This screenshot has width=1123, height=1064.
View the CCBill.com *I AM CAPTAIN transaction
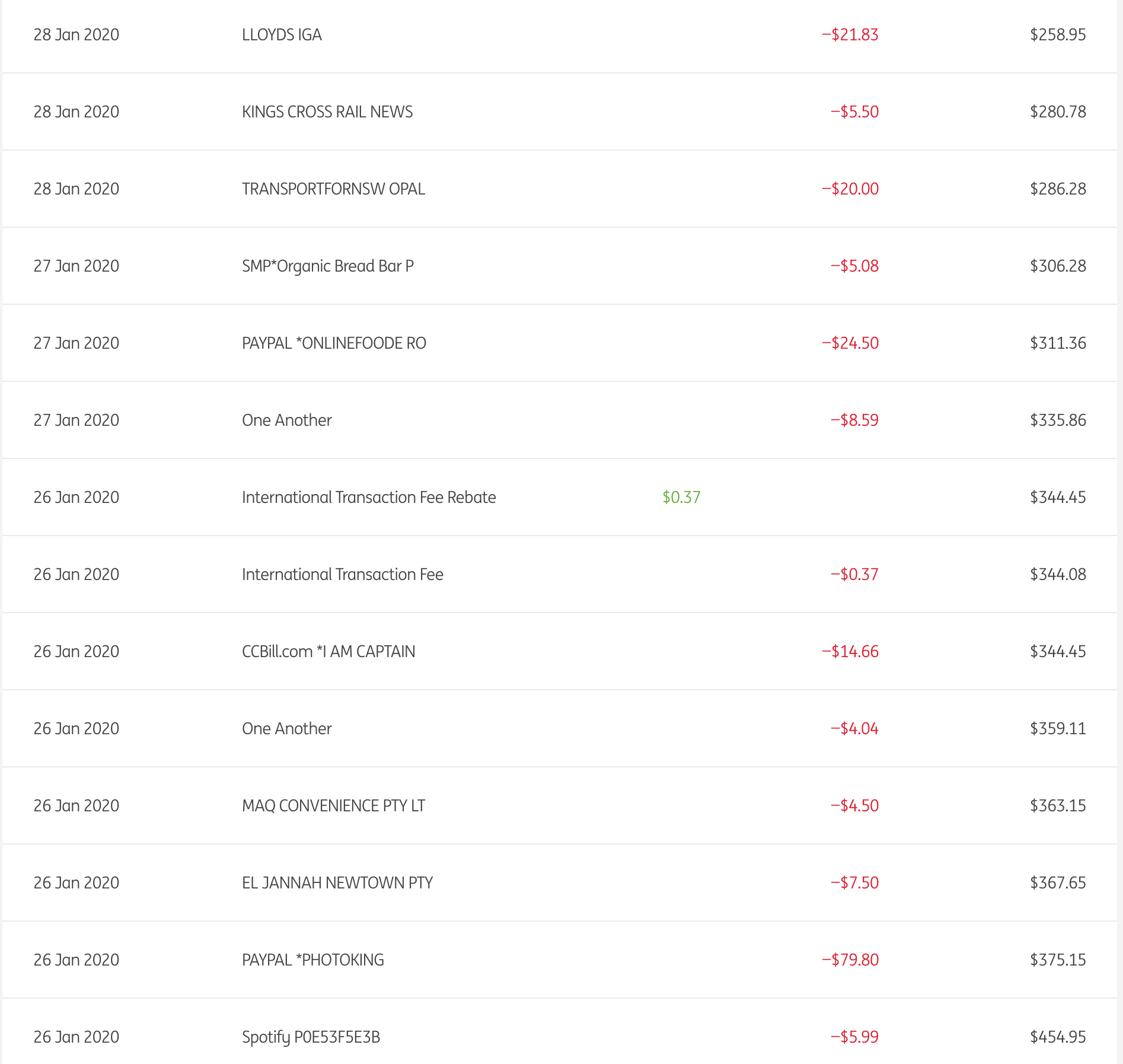[328, 652]
